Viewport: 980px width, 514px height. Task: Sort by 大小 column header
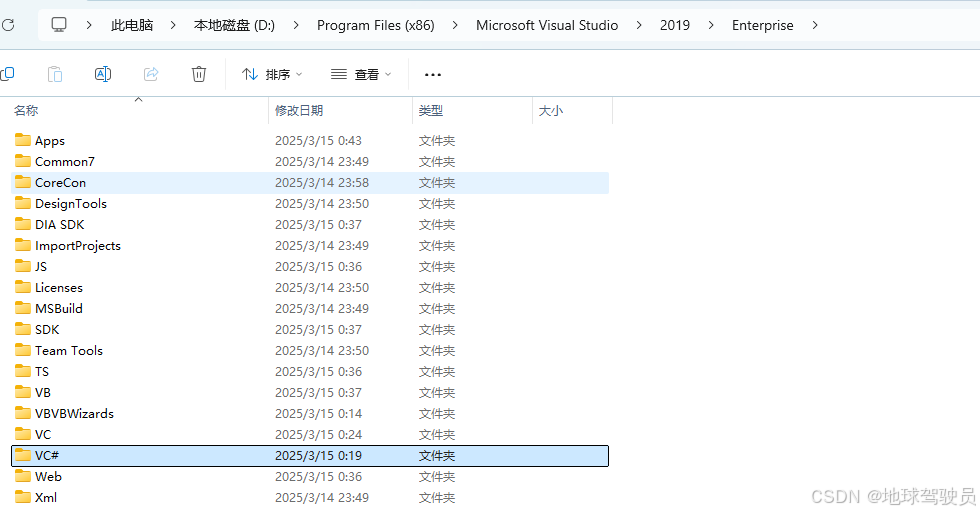pyautogui.click(x=551, y=111)
